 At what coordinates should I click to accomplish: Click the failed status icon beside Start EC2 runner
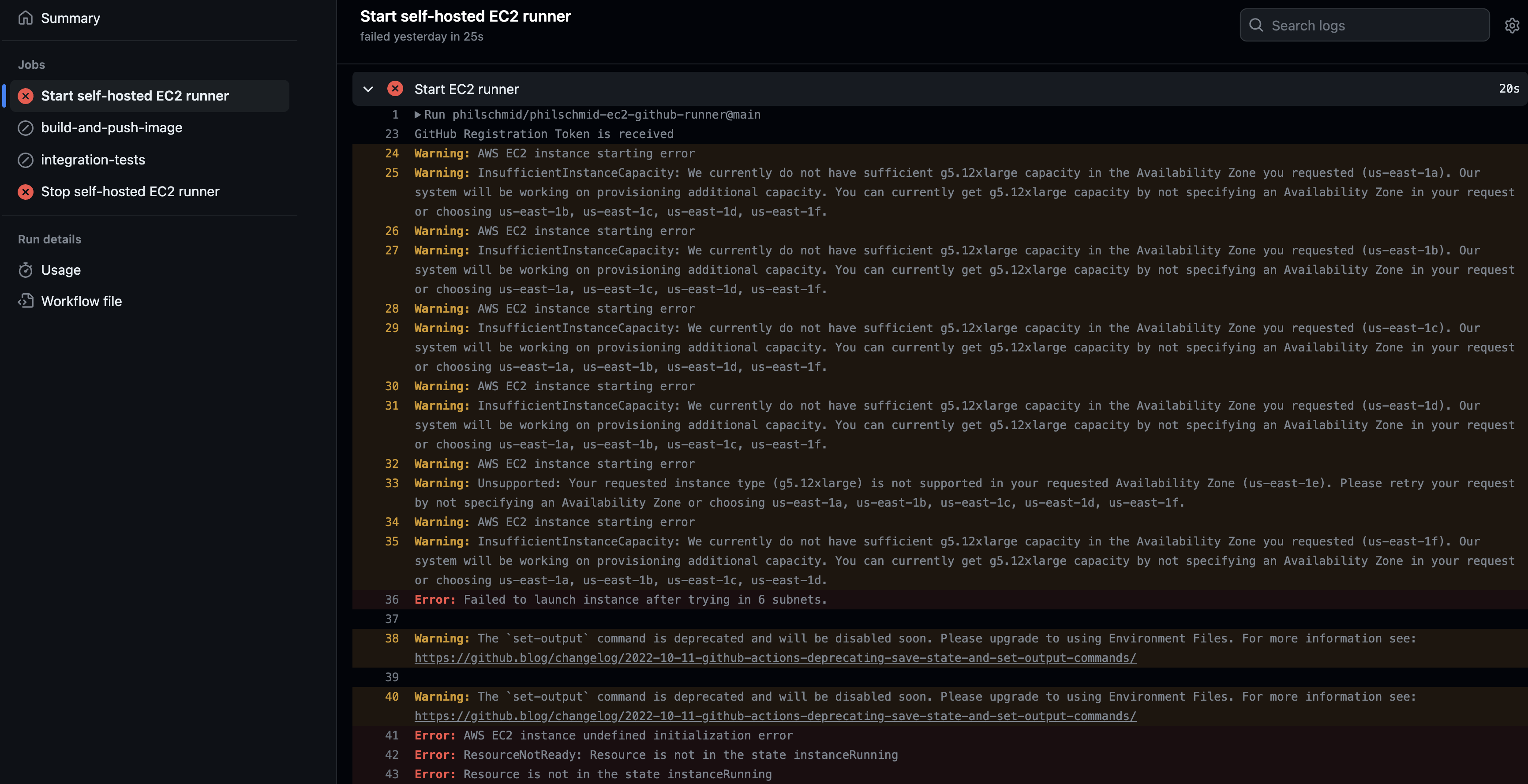pos(395,88)
